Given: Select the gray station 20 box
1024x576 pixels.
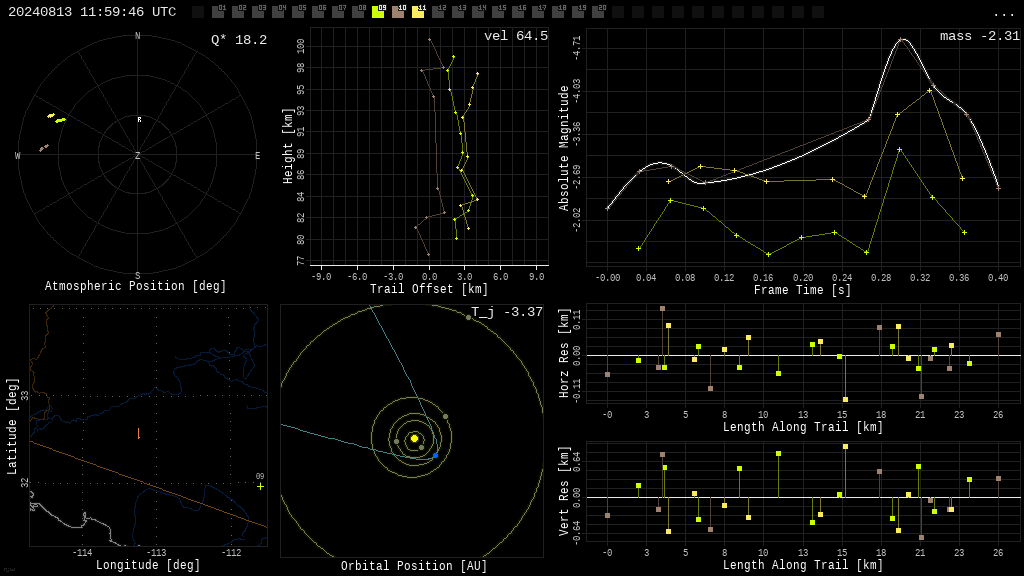Looking at the screenshot, I should (598, 11).
